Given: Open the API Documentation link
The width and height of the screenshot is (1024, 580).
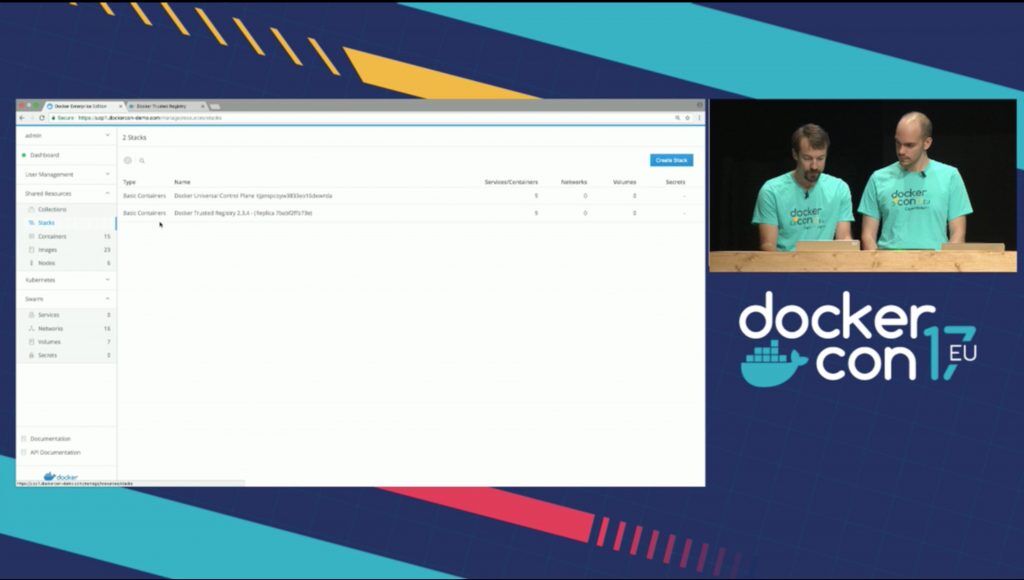Looking at the screenshot, I should click(x=55, y=452).
